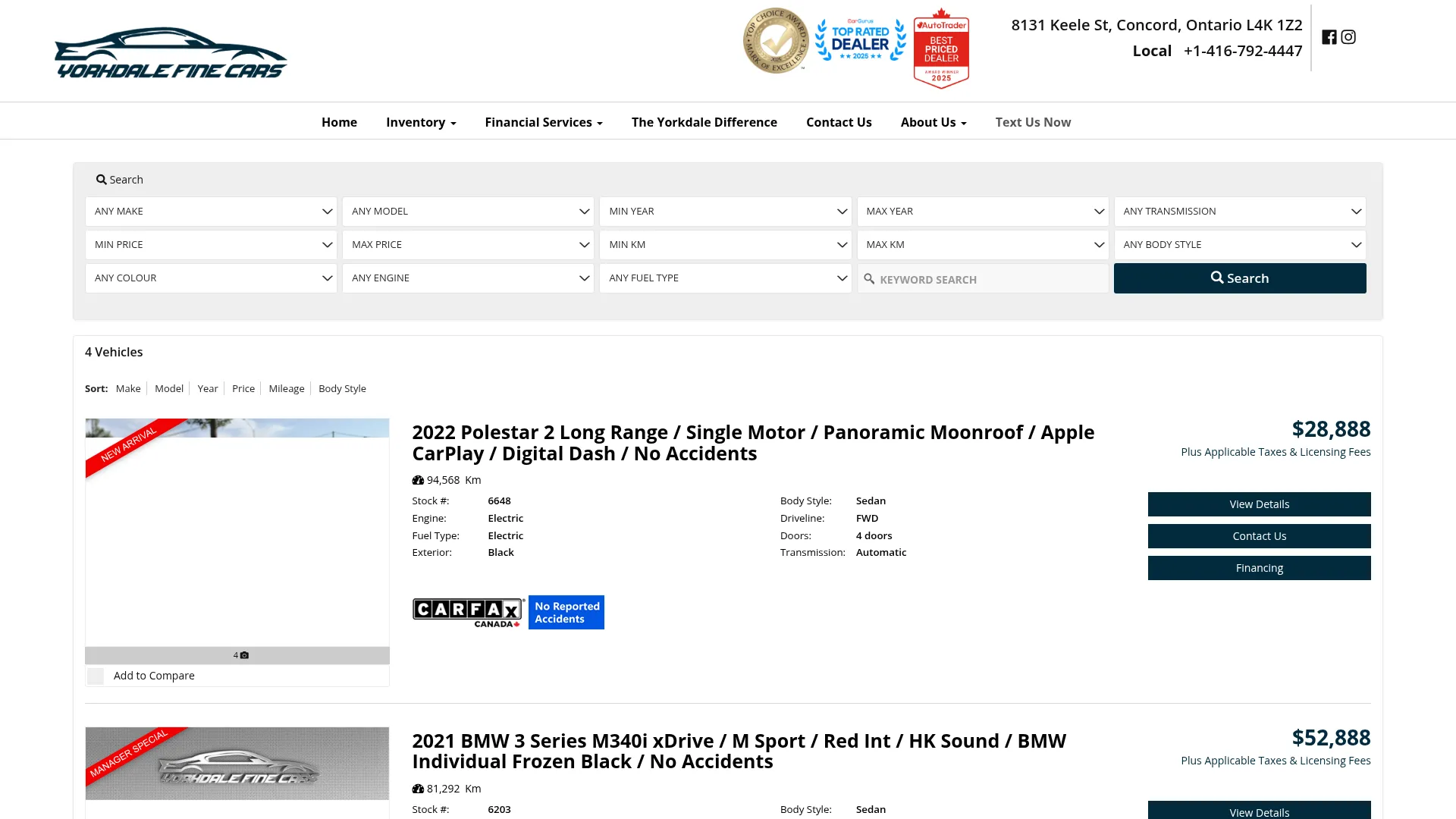Click the photo count camera icon on the Polestar
The width and height of the screenshot is (1456, 819).
point(244,655)
